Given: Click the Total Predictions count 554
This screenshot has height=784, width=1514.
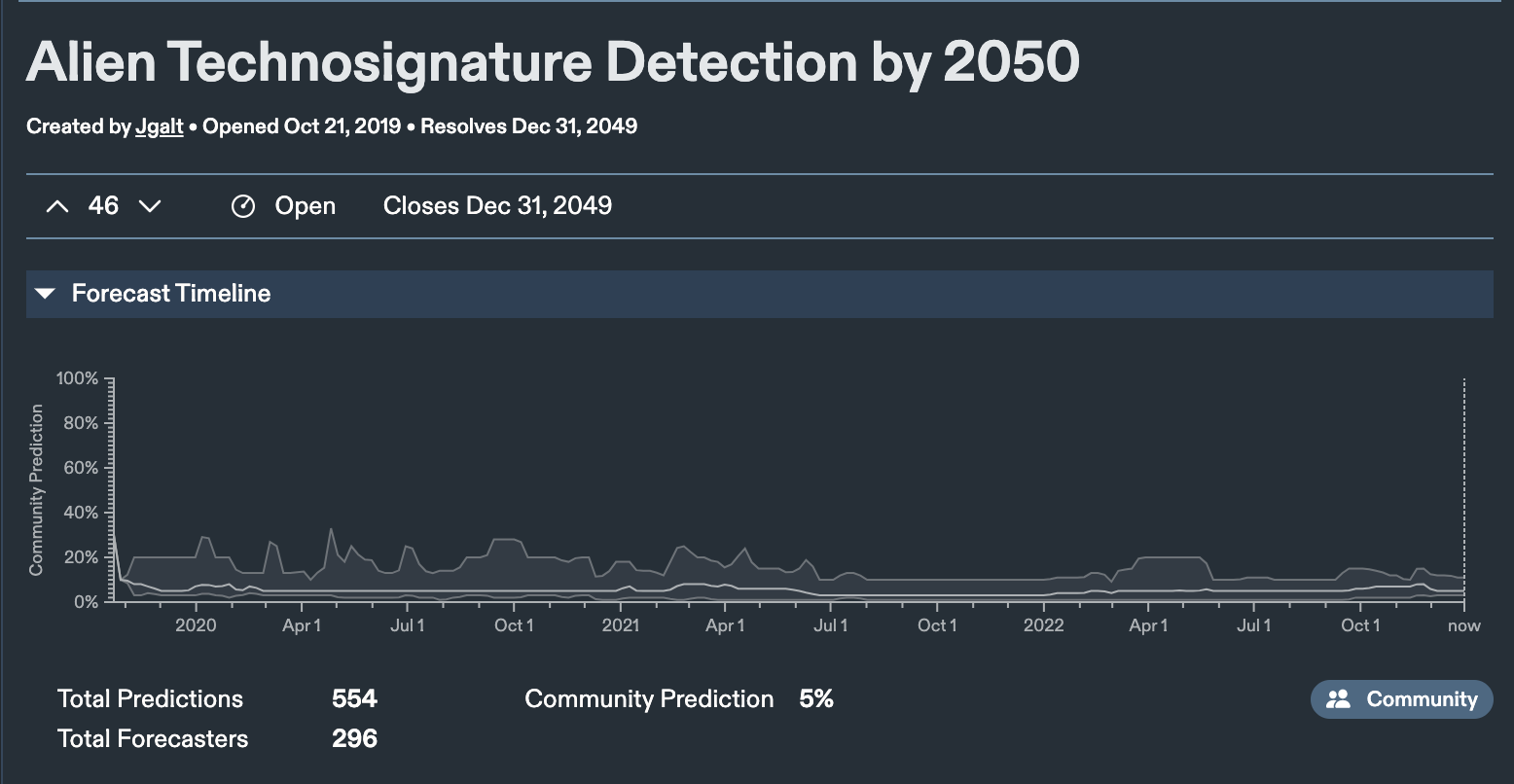Looking at the screenshot, I should click(x=354, y=699).
